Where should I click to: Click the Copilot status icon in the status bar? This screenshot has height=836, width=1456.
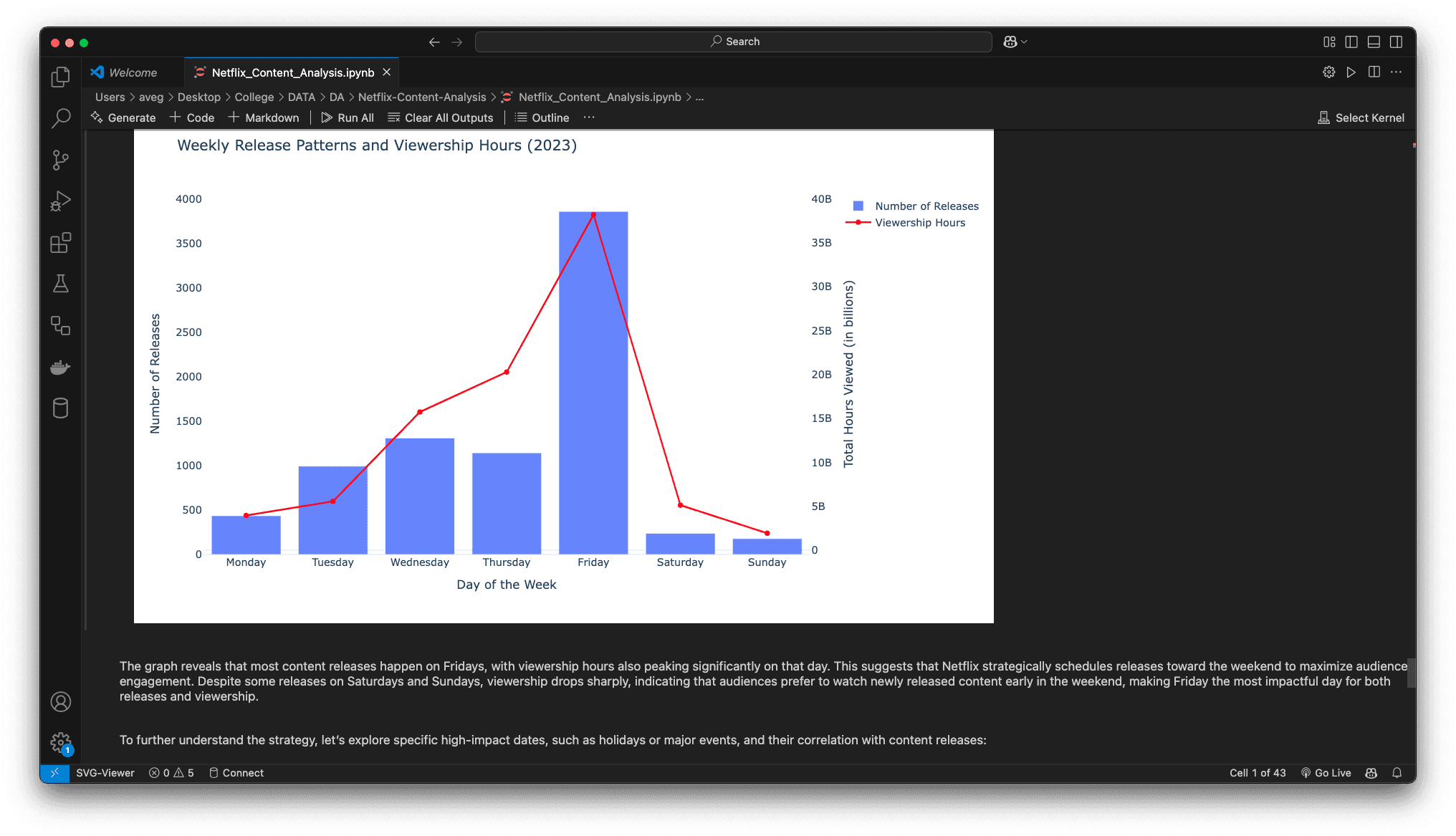[1371, 773]
